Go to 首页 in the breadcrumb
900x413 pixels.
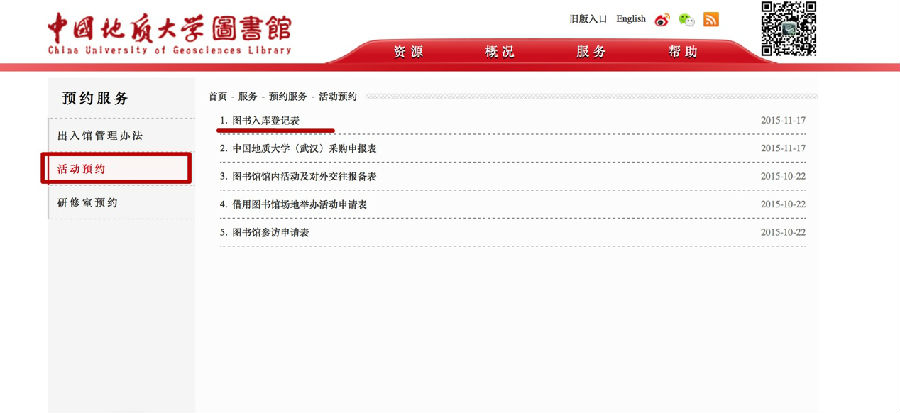click(x=218, y=96)
